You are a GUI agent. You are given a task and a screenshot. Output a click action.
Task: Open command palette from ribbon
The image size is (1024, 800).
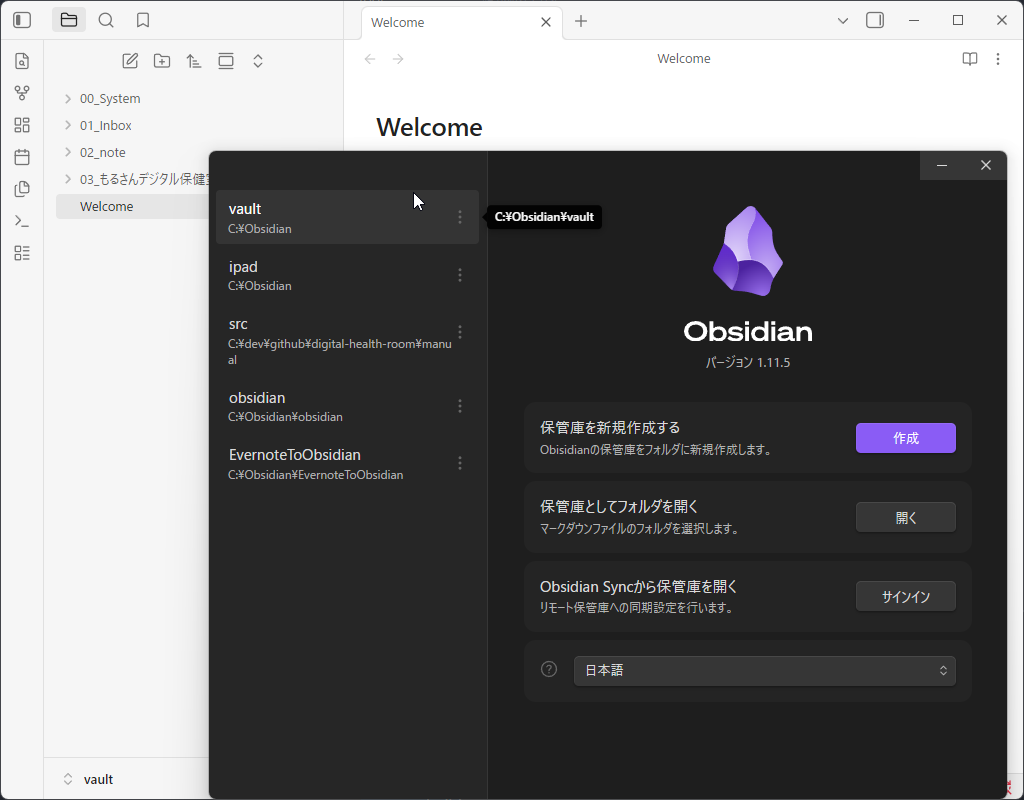[22, 221]
